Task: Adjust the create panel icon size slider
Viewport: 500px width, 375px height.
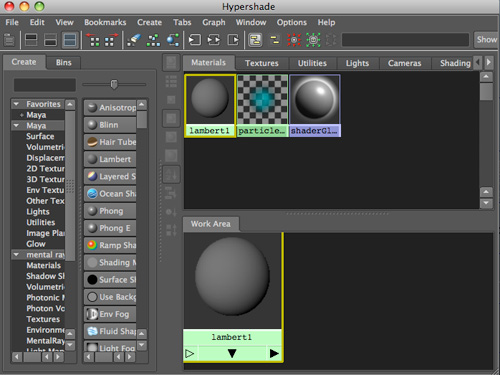Action: [x=114, y=84]
